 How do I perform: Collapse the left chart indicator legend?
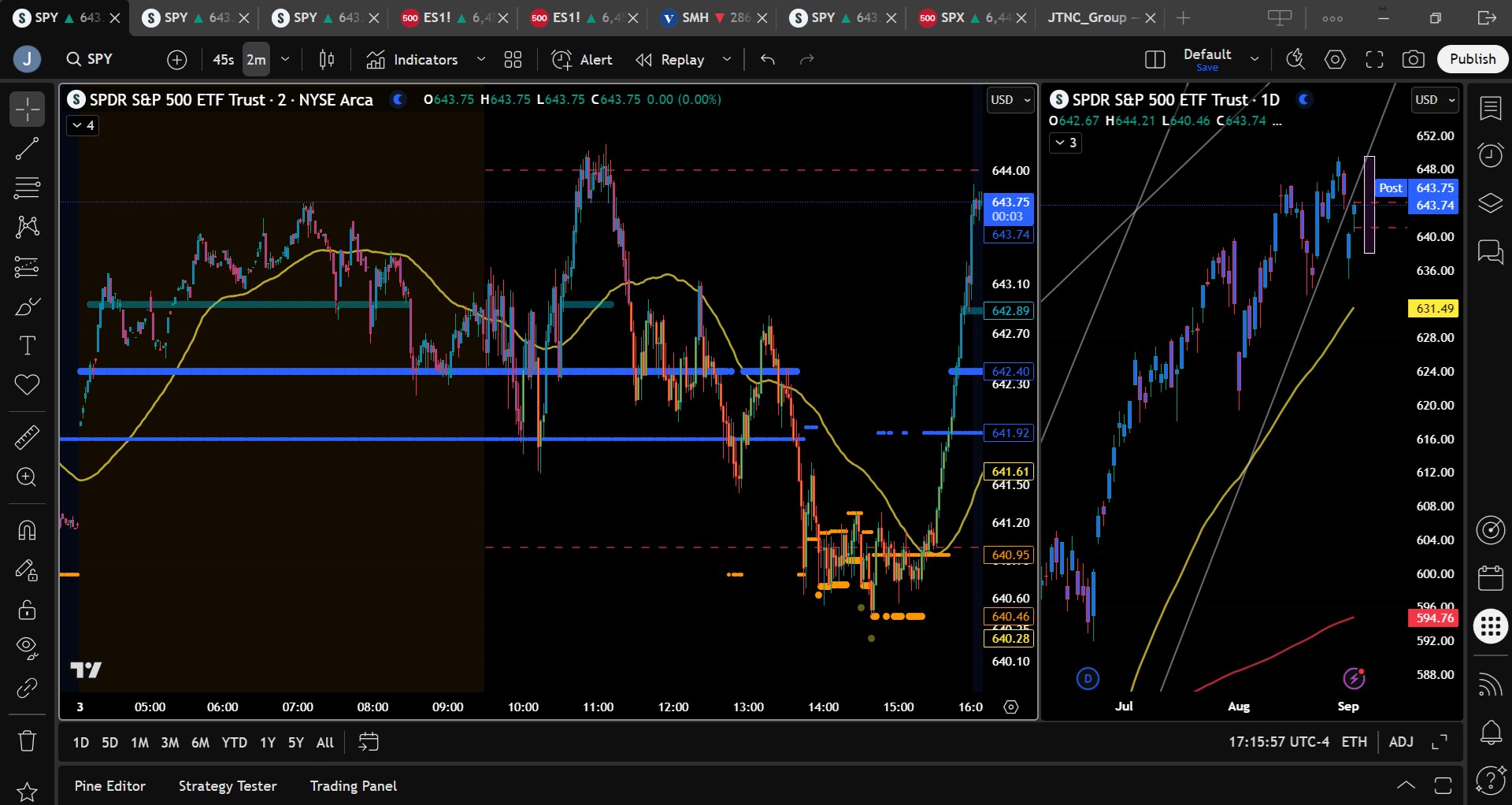(x=83, y=125)
